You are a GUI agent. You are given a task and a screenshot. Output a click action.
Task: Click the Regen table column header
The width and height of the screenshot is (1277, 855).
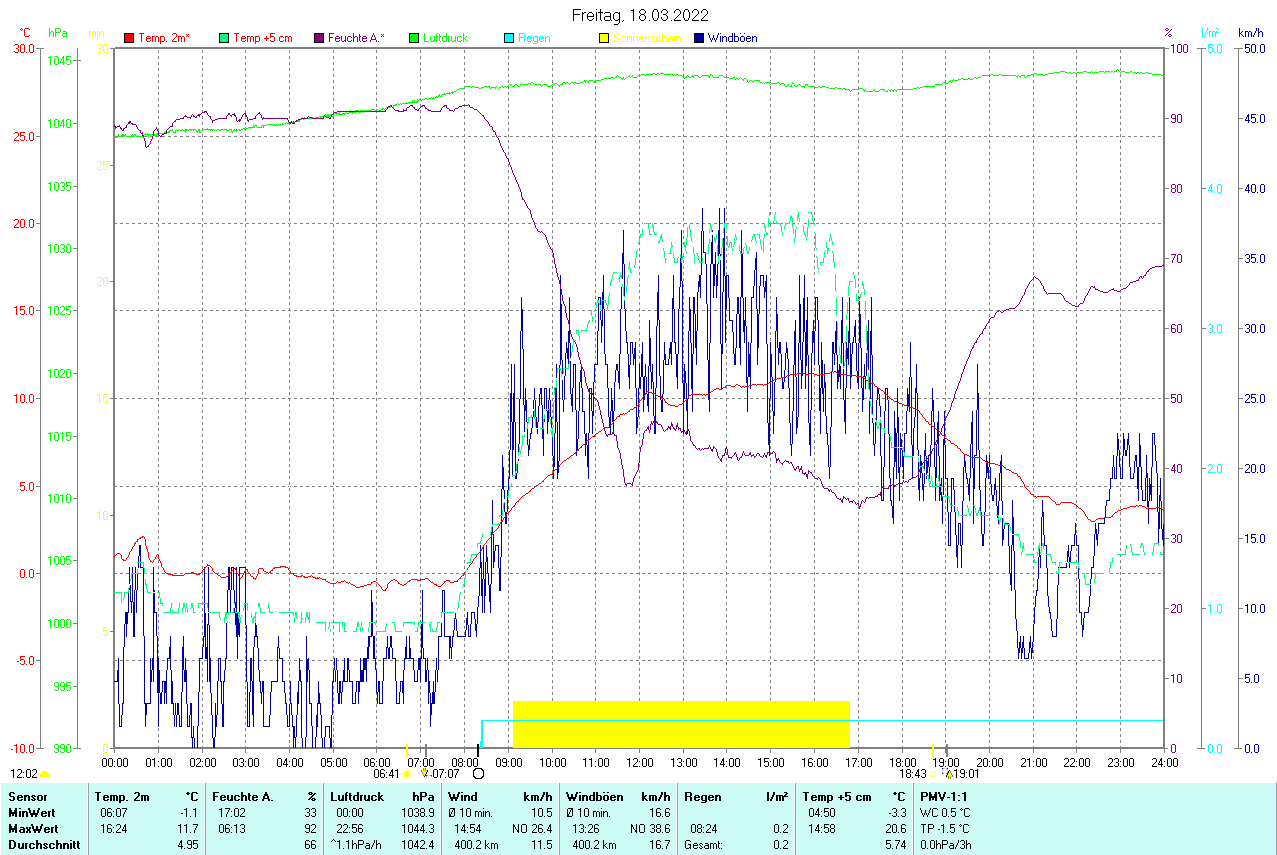(x=703, y=797)
